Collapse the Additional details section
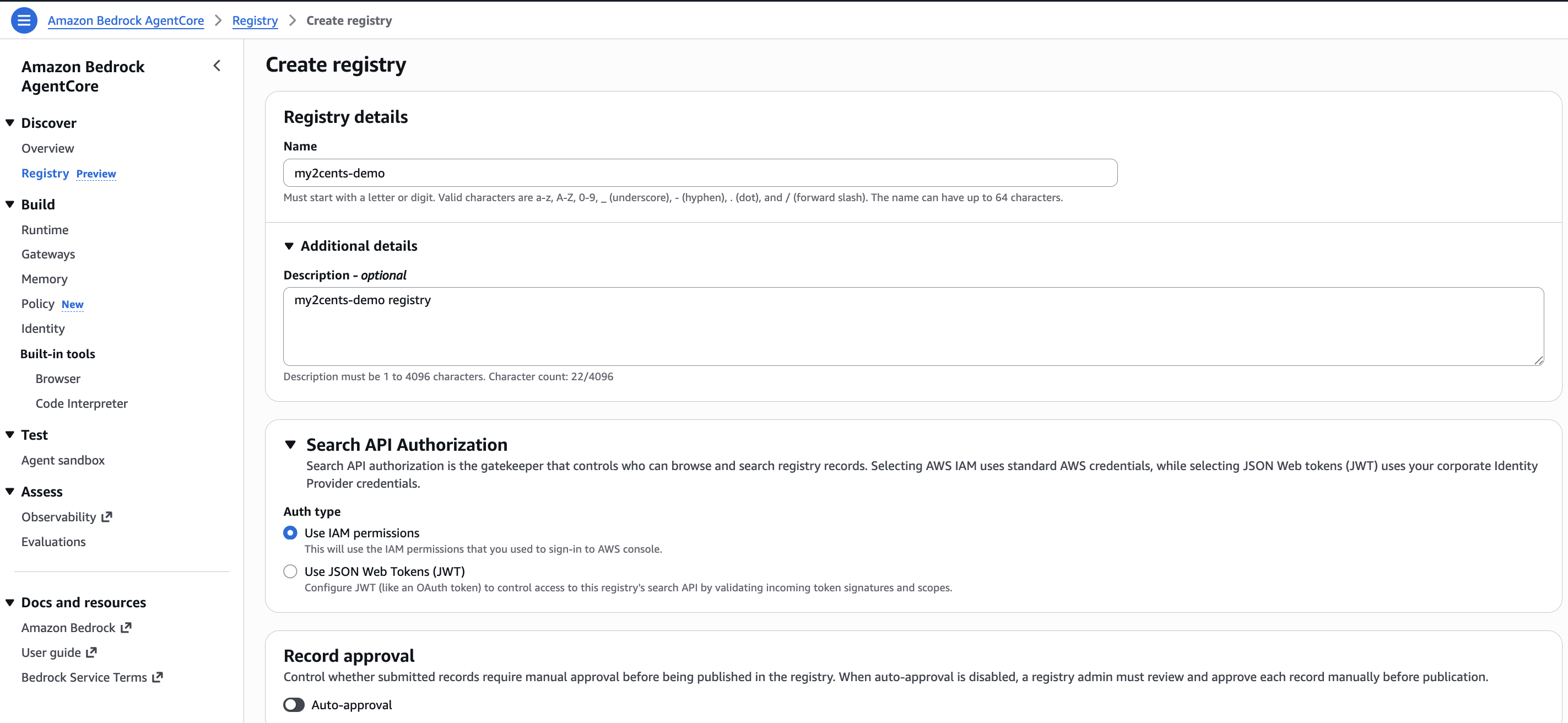 click(289, 246)
